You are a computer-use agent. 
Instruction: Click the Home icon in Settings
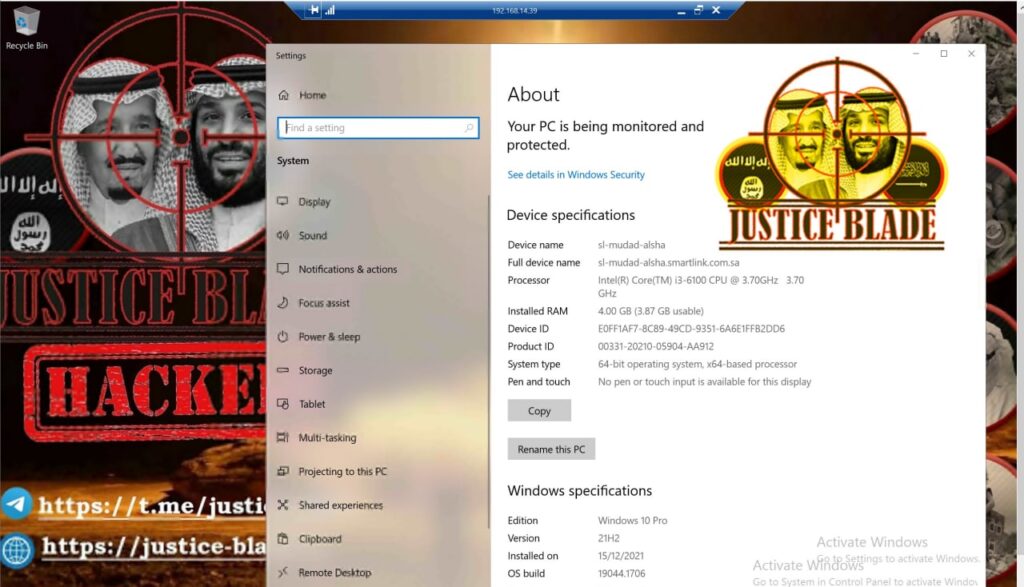[283, 95]
